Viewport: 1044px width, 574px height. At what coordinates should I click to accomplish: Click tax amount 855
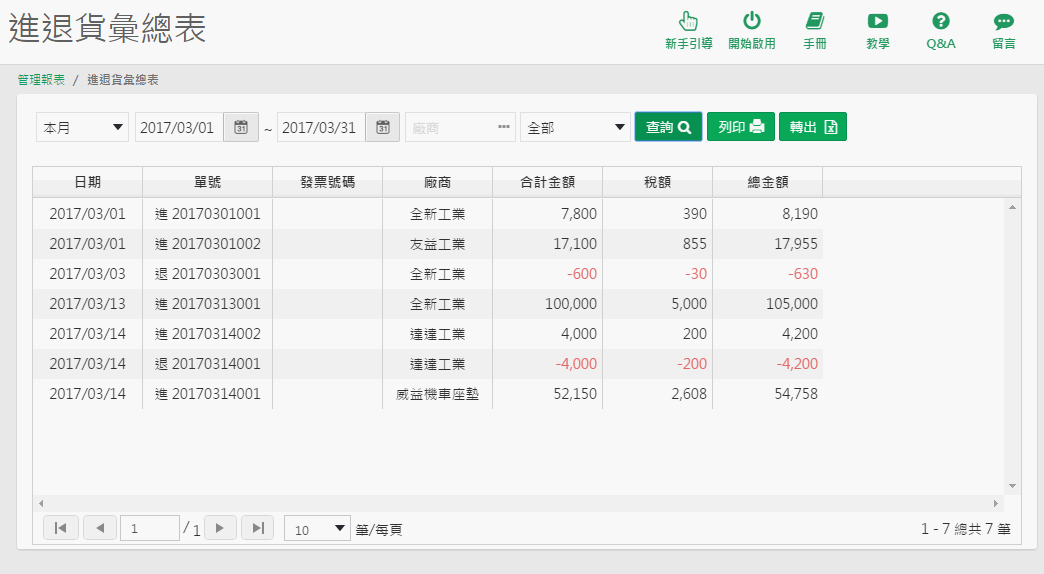[694, 244]
